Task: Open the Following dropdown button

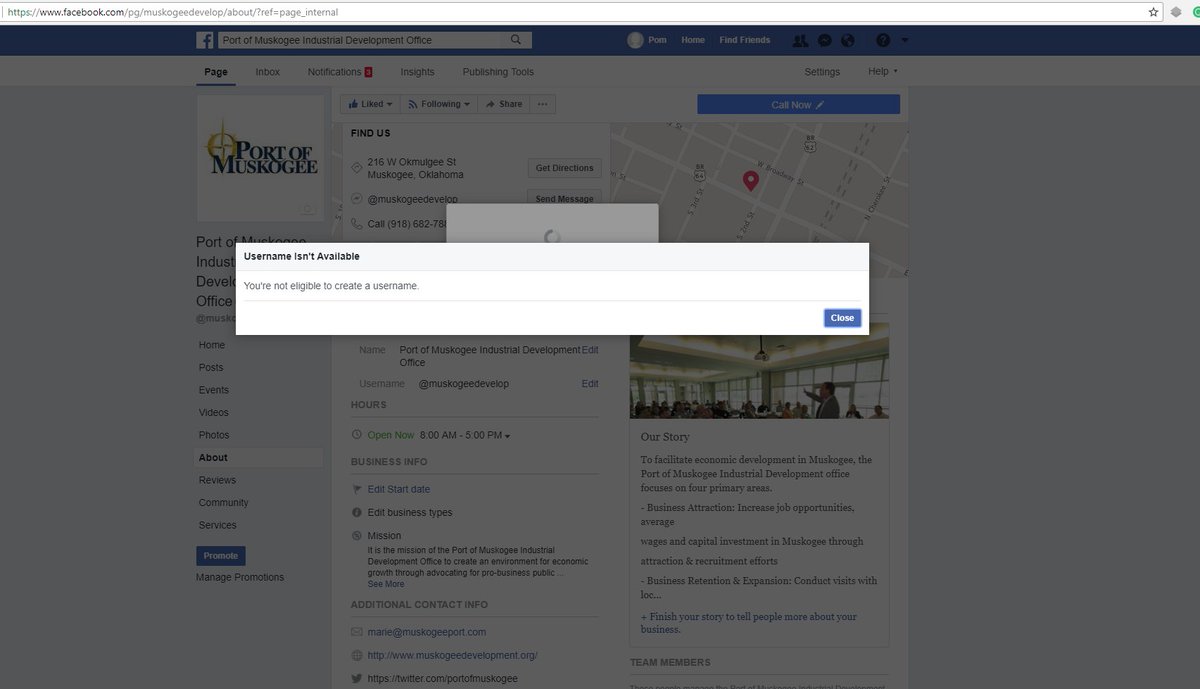Action: pos(439,104)
